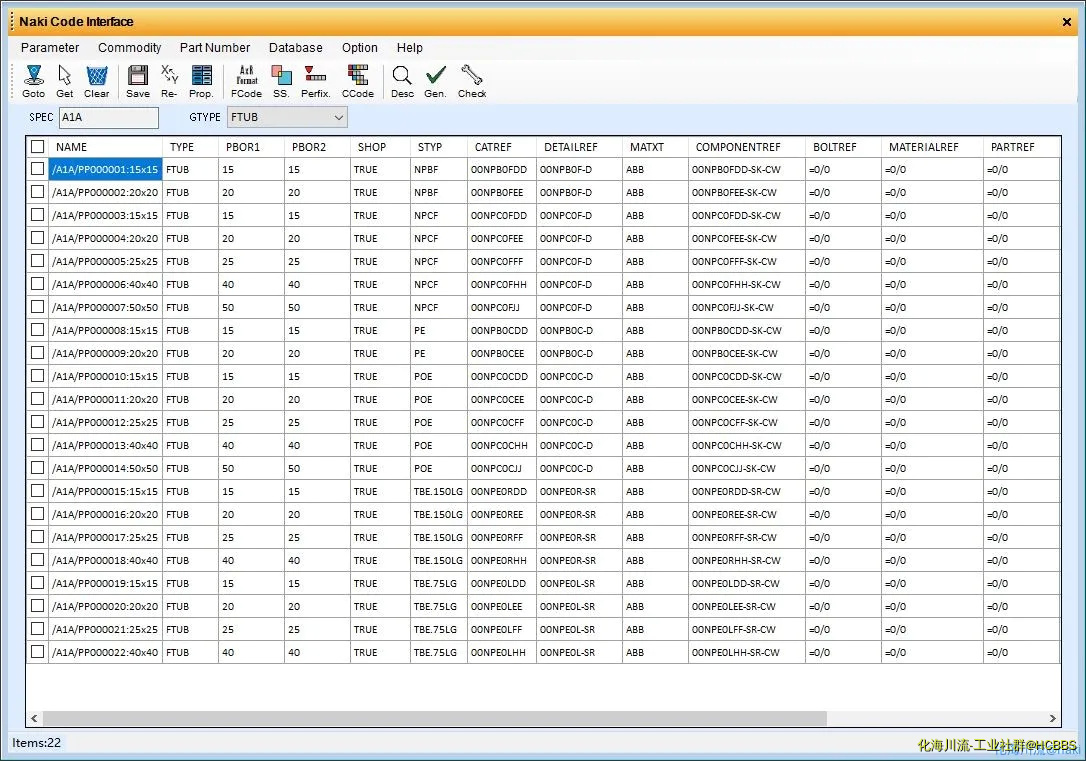Toggle the select-all checkbox in header

pyautogui.click(x=37, y=147)
